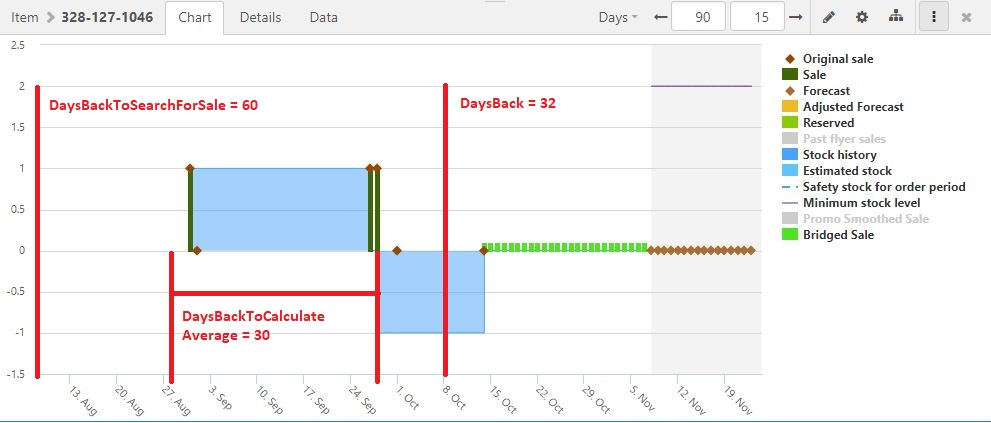Click the pencil edit icon
This screenshot has width=991, height=423.
coord(828,17)
